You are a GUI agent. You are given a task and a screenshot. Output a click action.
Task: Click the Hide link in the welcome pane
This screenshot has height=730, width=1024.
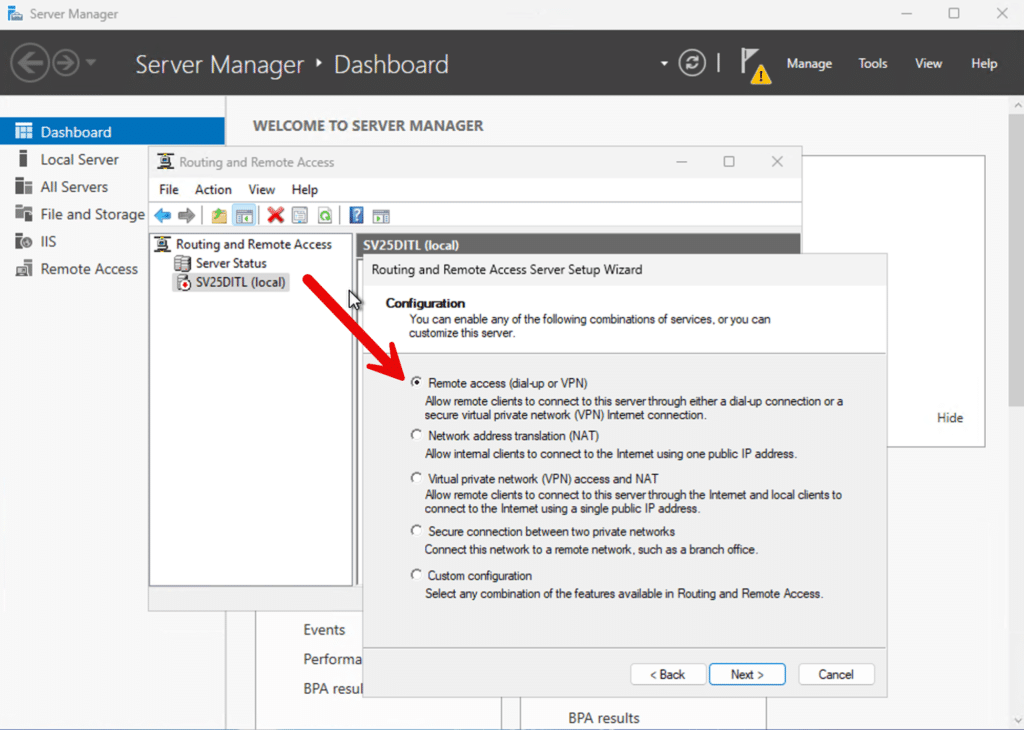pyautogui.click(x=949, y=417)
